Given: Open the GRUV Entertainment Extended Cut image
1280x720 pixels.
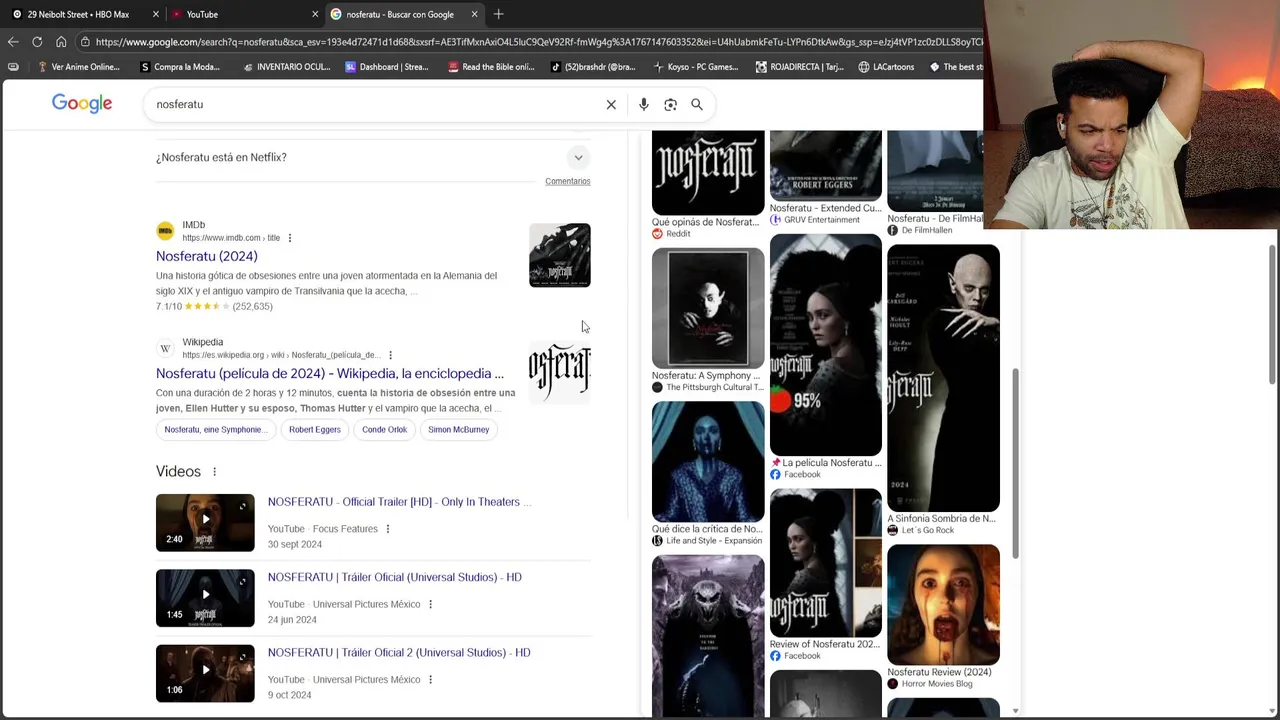Looking at the screenshot, I should click(826, 165).
